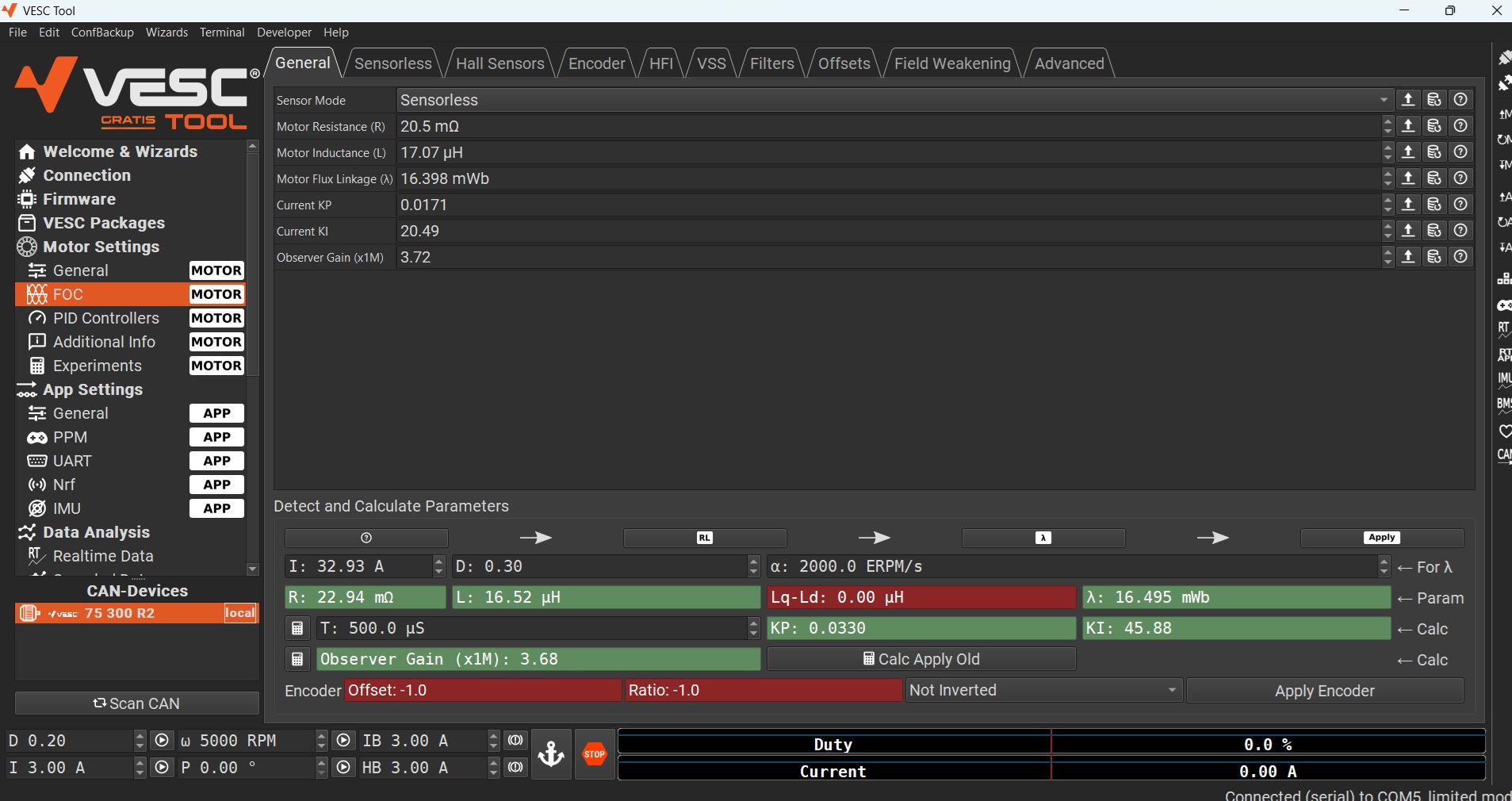1512x801 pixels.
Task: Open the ConfBackup menu
Action: tap(102, 33)
